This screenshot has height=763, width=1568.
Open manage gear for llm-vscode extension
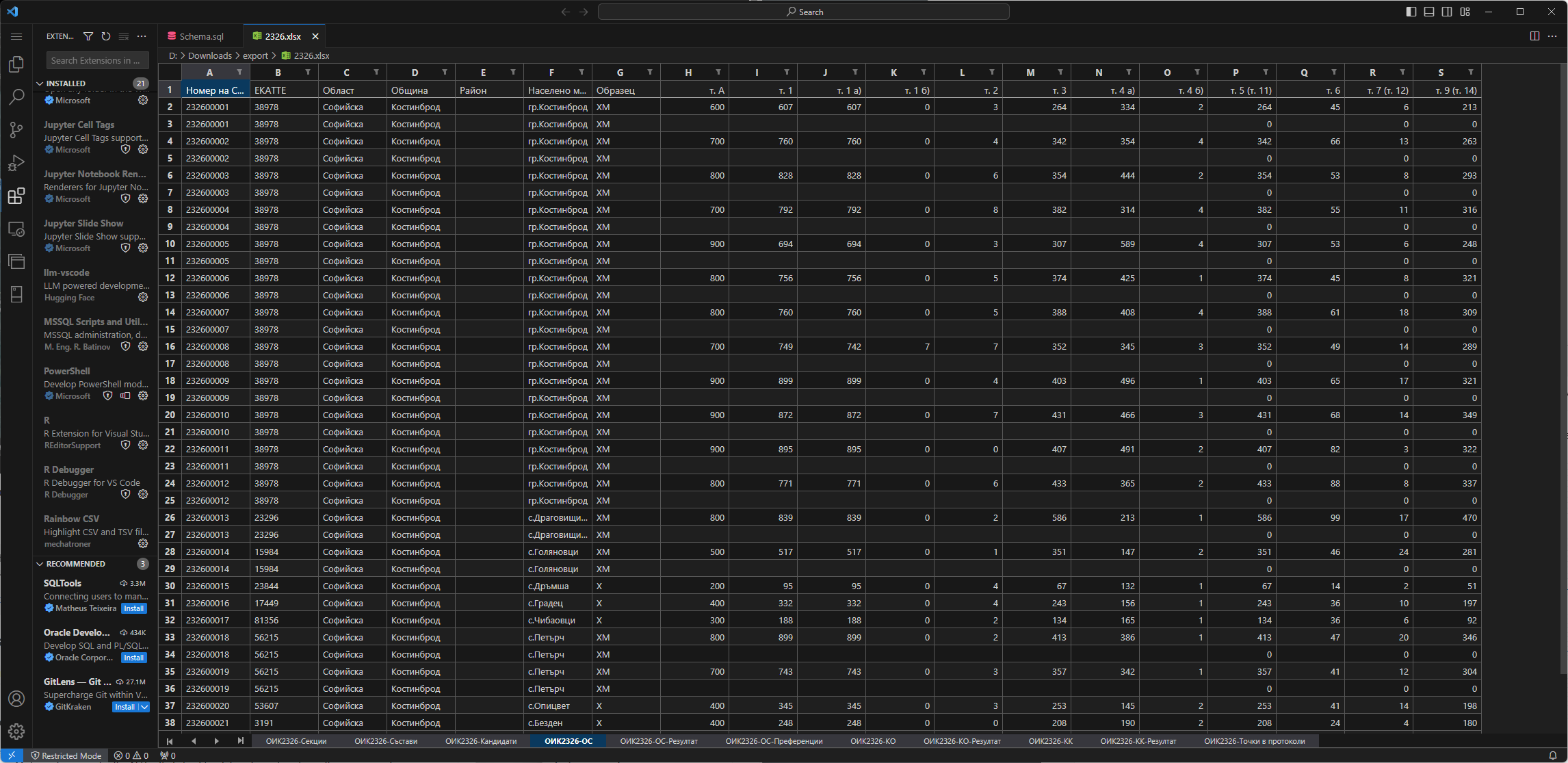click(x=143, y=297)
